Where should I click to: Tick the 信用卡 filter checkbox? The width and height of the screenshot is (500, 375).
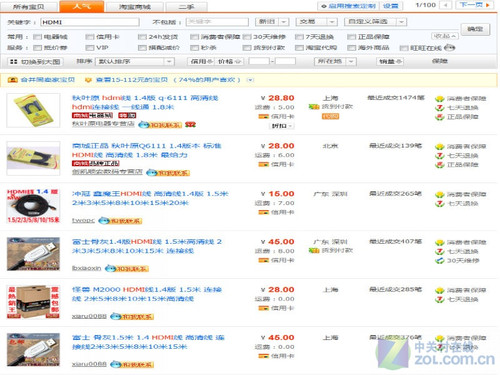click(90, 37)
